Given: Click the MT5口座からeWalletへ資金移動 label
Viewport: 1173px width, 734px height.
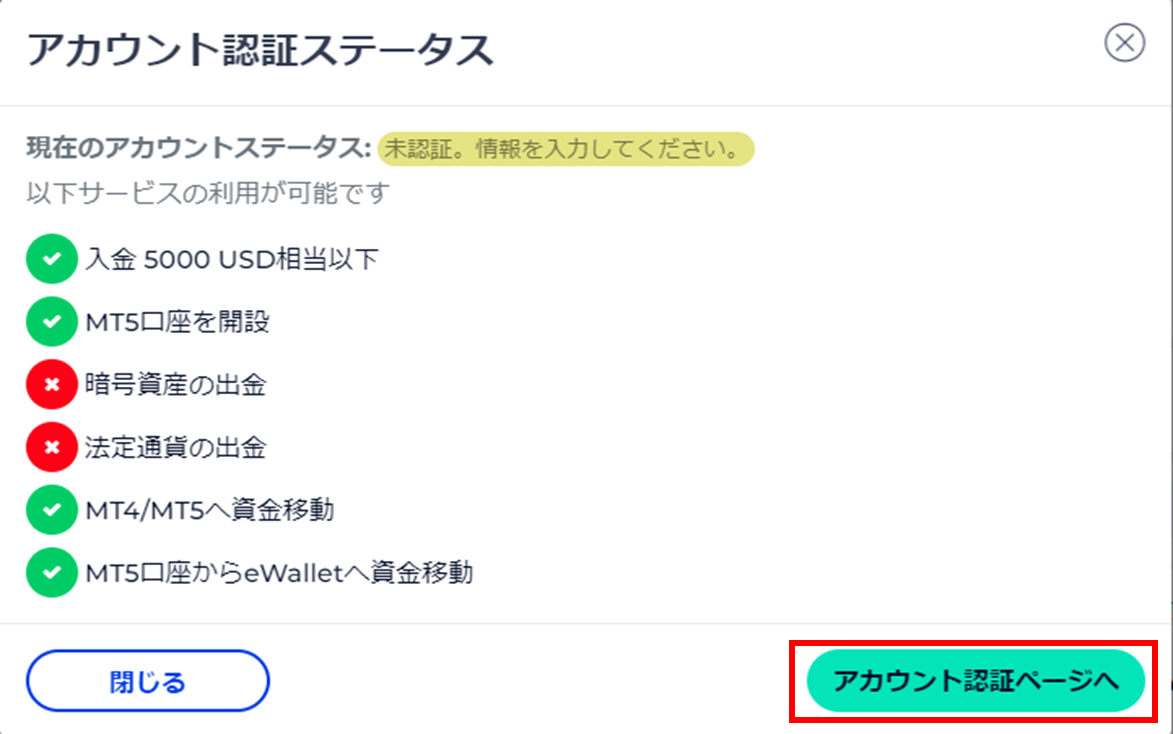Looking at the screenshot, I should click(279, 573).
